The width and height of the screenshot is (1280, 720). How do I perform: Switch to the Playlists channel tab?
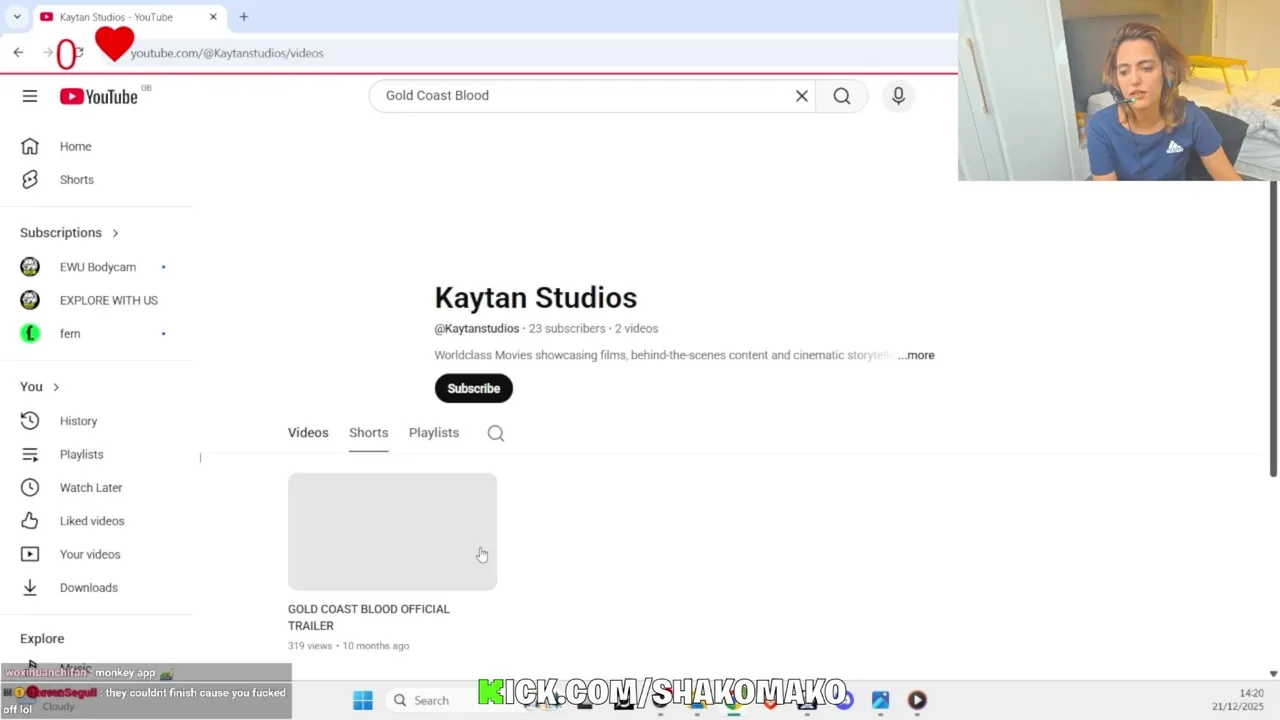[434, 433]
